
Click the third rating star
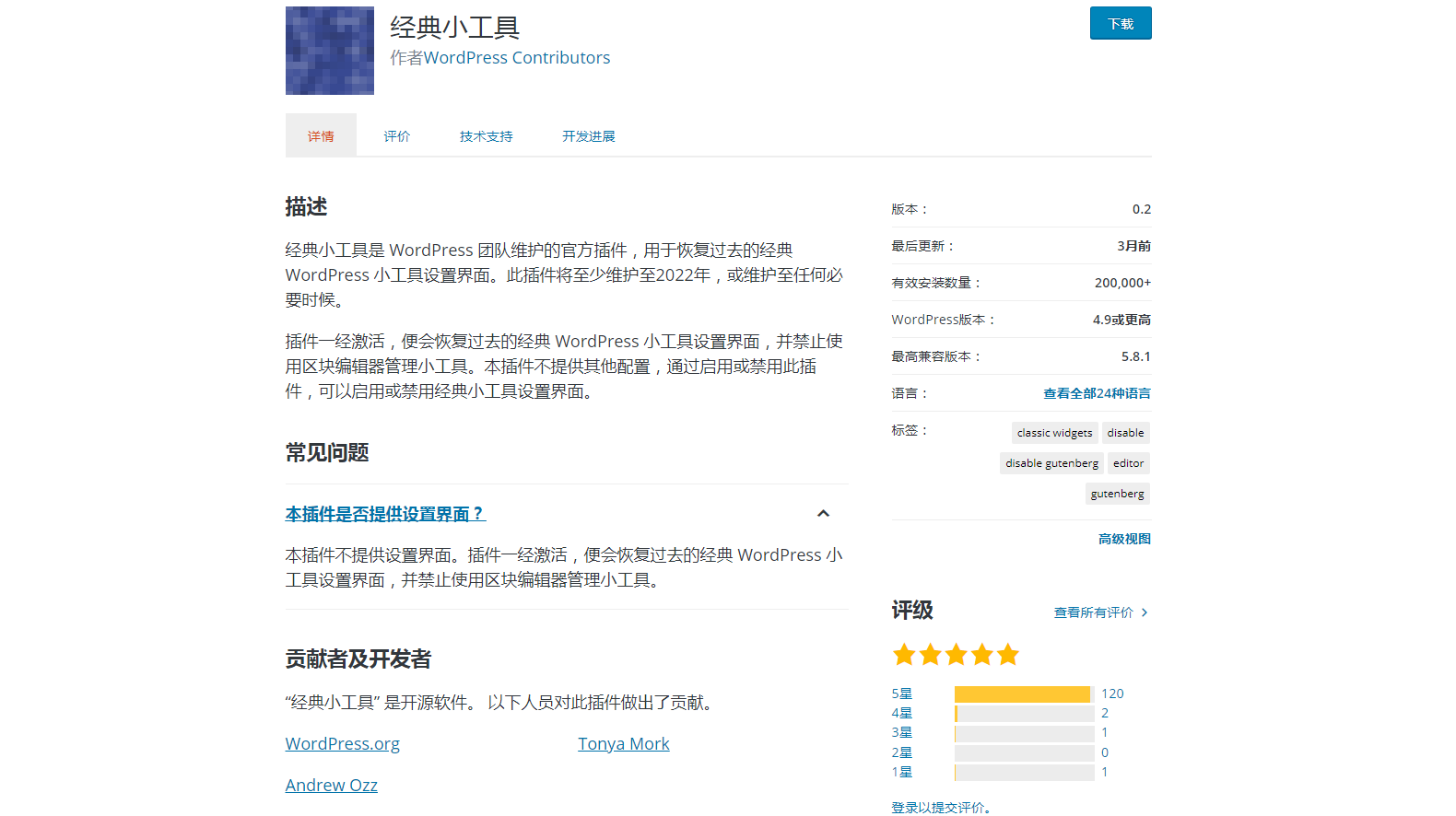tap(956, 655)
